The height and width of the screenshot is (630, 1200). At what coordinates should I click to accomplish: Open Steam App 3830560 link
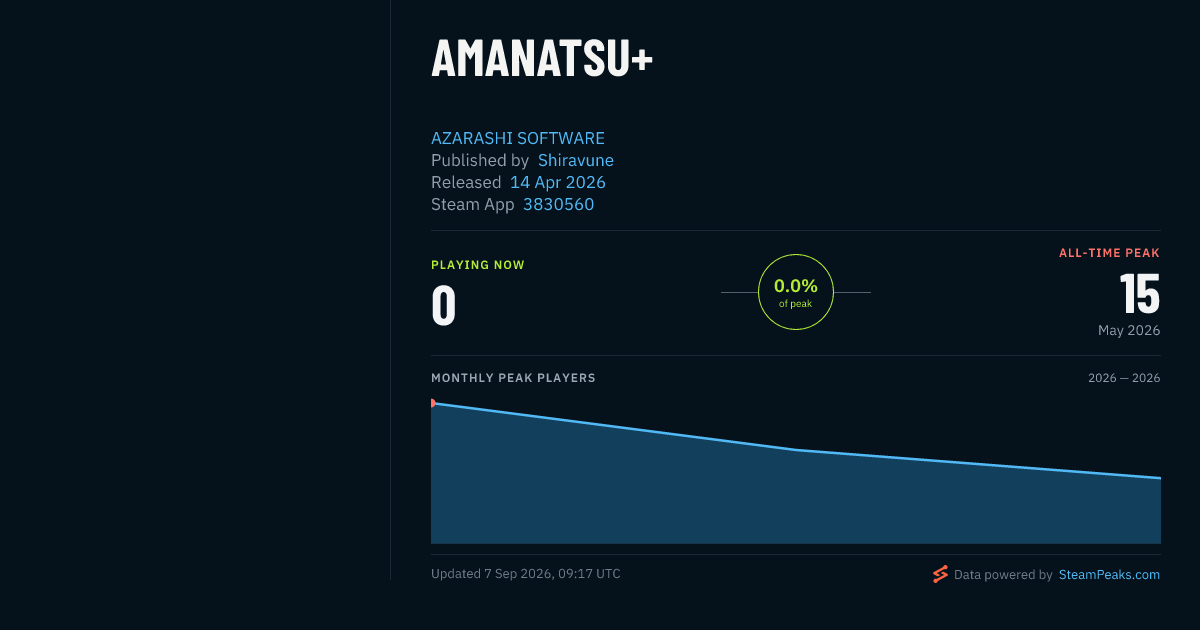[558, 204]
